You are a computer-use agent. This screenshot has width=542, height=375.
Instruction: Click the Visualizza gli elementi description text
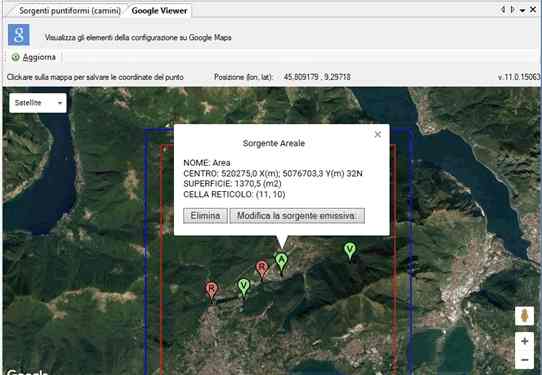coord(138,37)
